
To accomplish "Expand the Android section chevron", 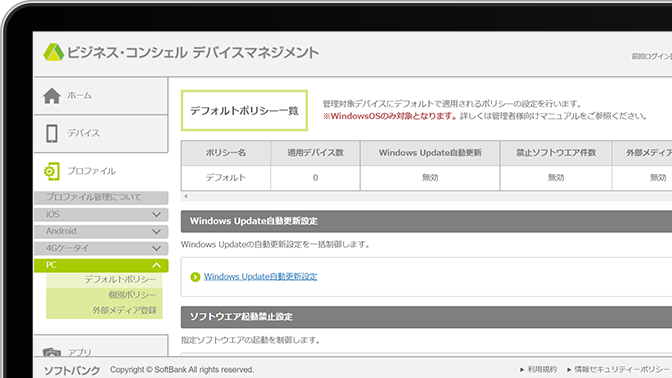I will click(156, 231).
